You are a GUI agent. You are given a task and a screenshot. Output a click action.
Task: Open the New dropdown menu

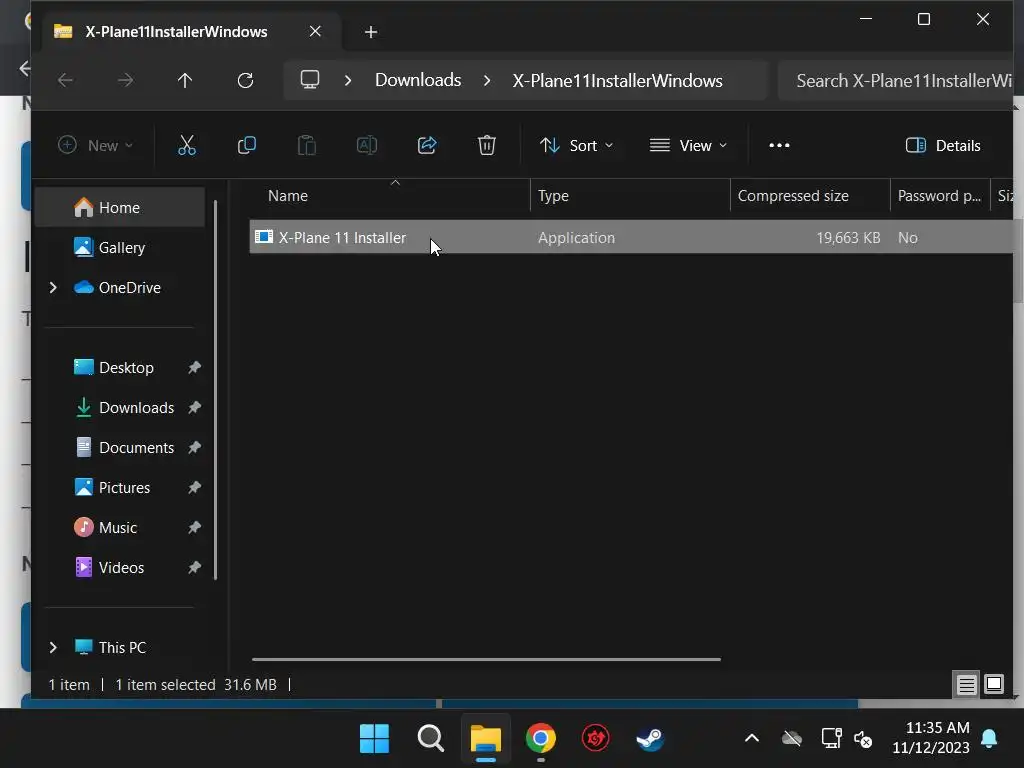coord(95,145)
